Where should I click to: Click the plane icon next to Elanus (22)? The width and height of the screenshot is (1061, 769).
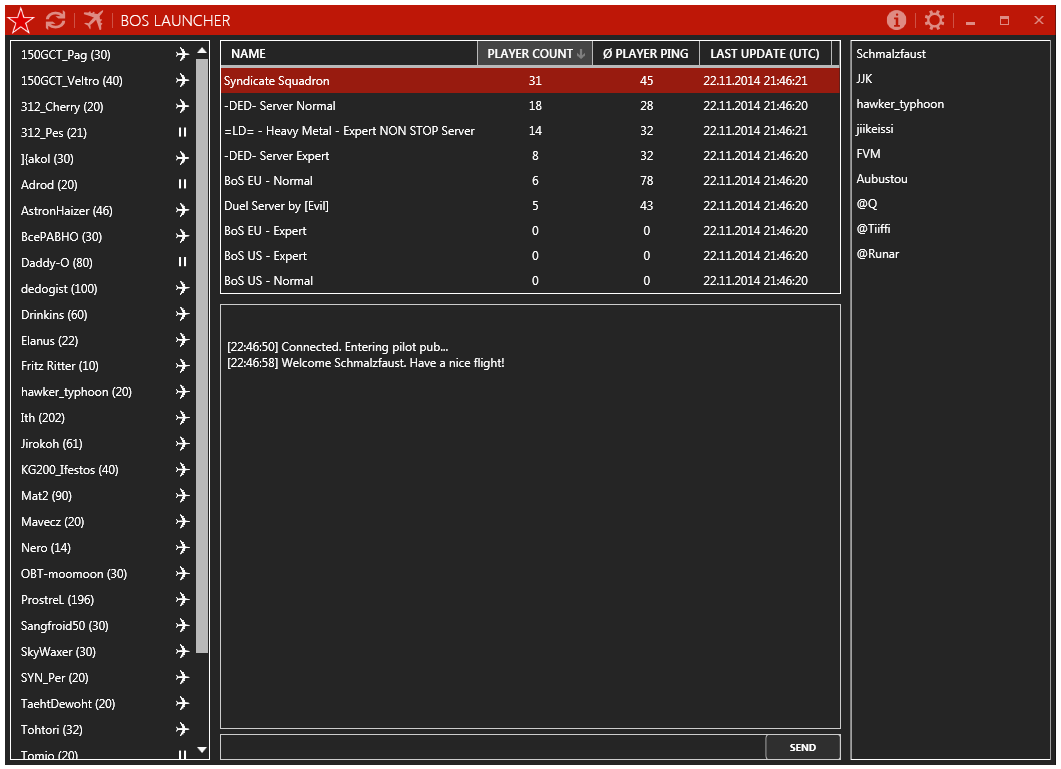click(182, 340)
